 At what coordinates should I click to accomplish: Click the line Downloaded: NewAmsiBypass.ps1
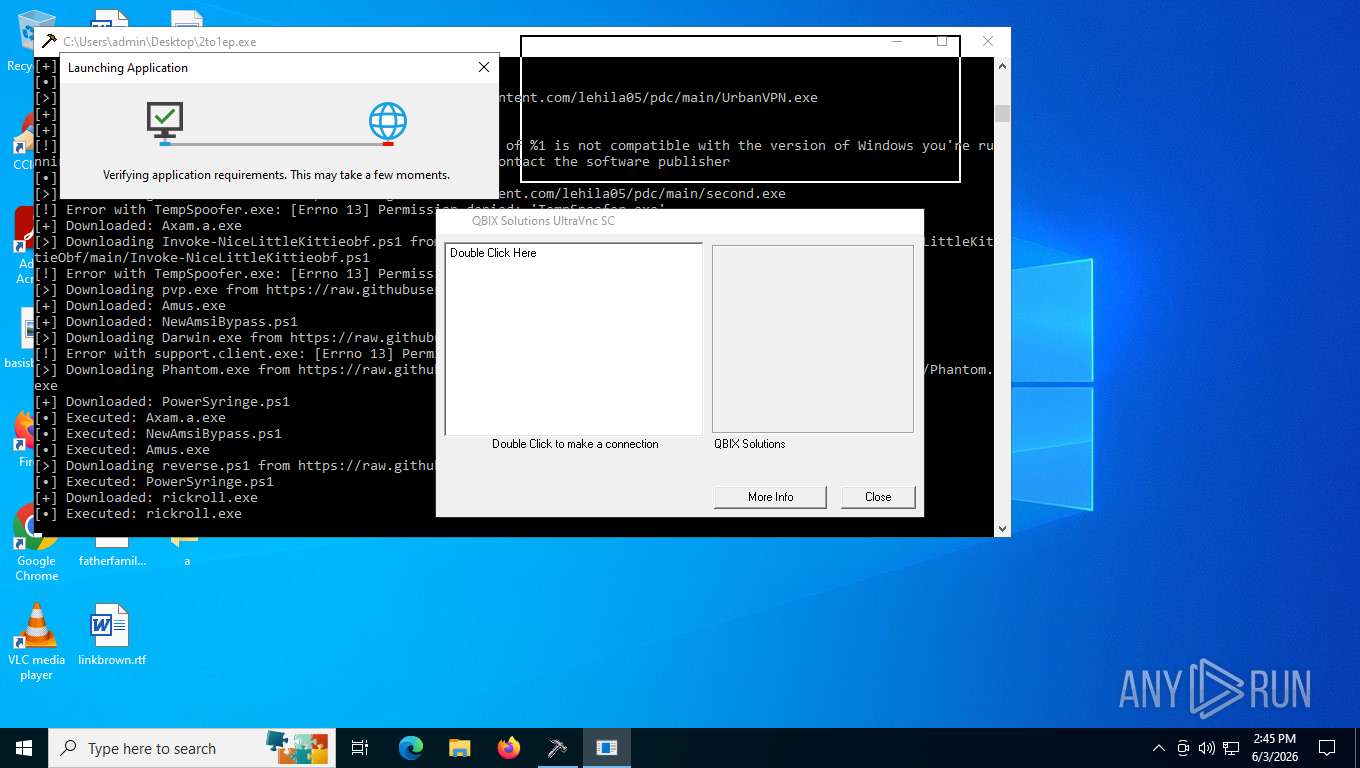[x=166, y=322]
